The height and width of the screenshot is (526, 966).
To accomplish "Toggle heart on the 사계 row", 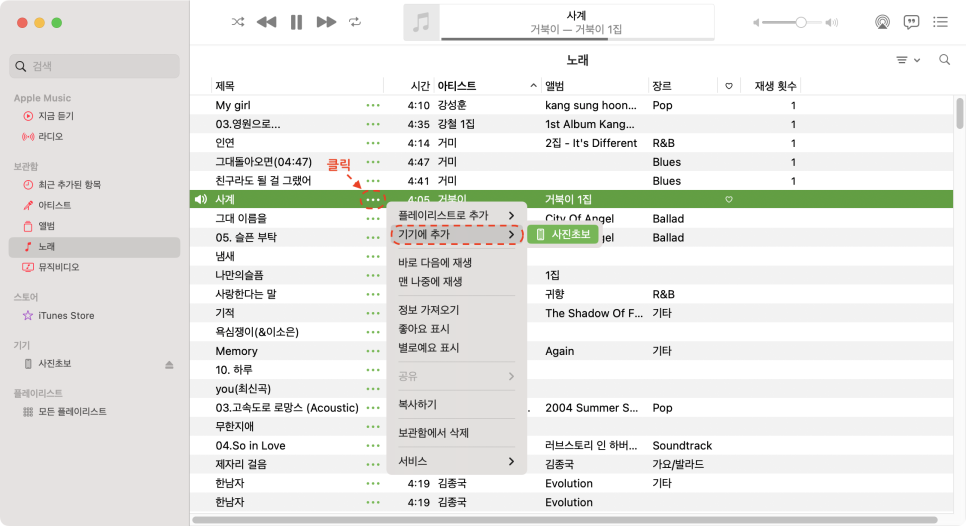I will [x=729, y=200].
